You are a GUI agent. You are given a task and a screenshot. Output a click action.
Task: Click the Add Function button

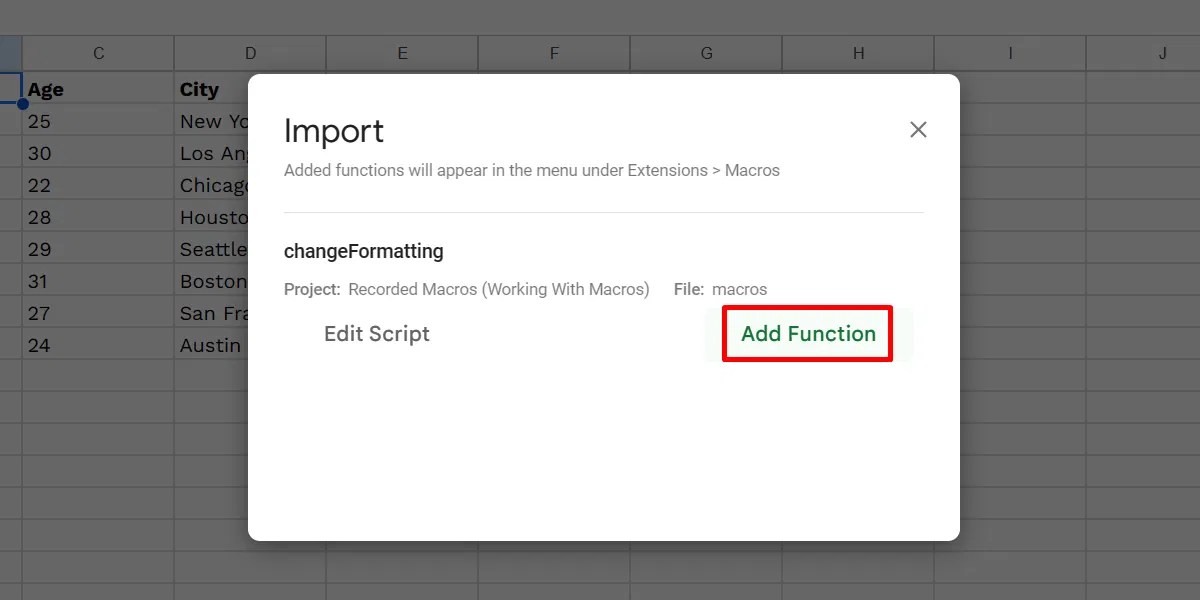[x=806, y=333]
